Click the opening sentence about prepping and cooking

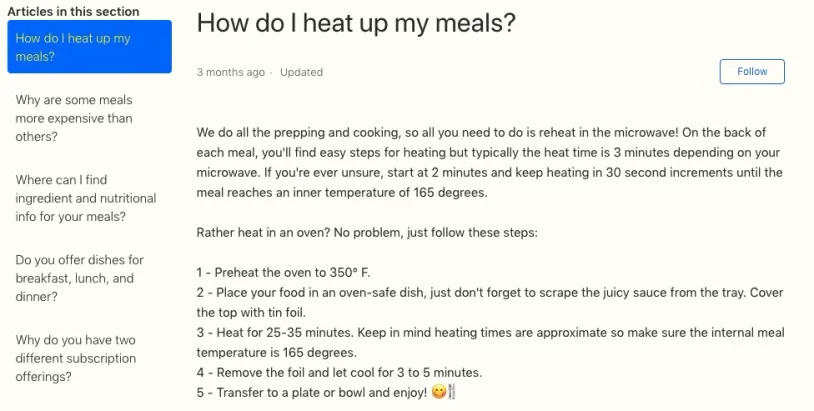point(400,132)
